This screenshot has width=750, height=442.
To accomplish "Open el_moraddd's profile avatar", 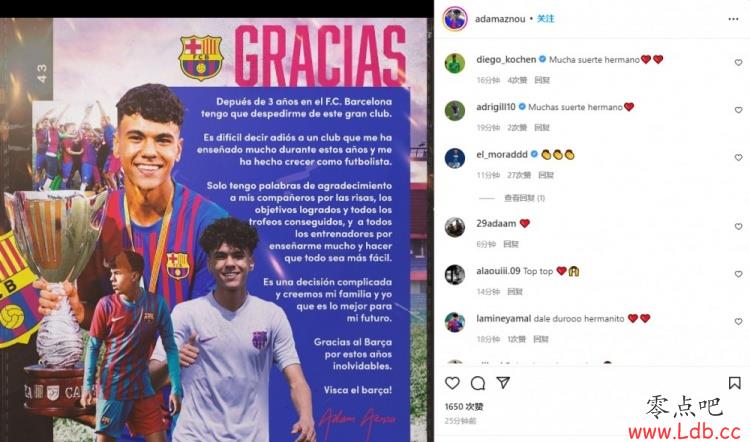I will point(454,158).
